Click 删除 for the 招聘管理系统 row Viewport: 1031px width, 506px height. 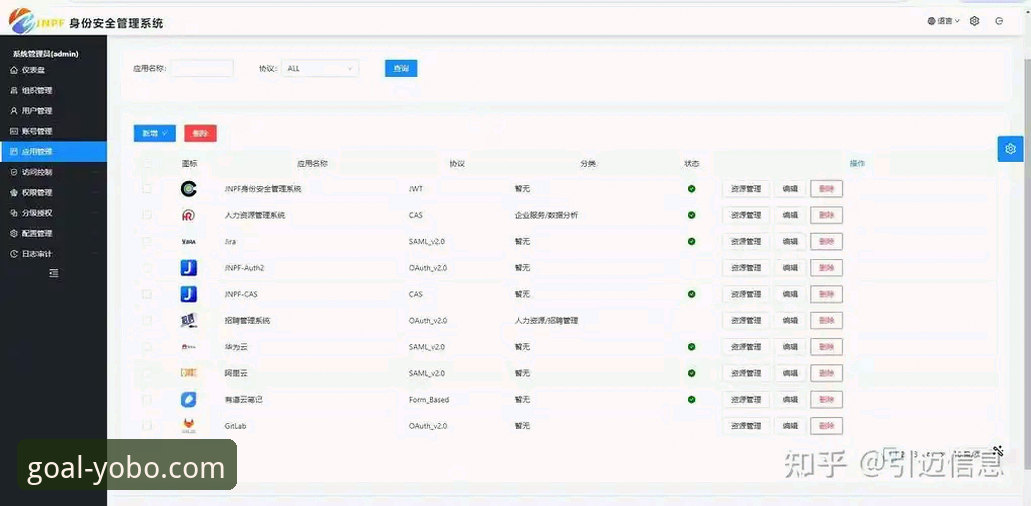827,320
